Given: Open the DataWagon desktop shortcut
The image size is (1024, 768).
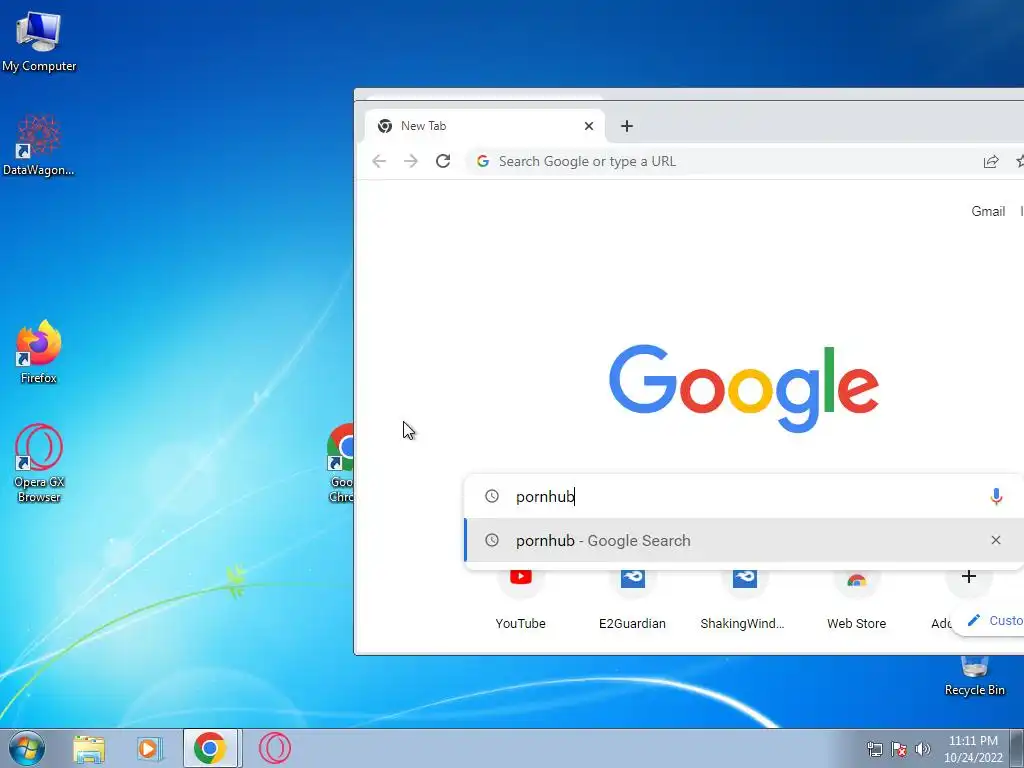Looking at the screenshot, I should point(39,145).
